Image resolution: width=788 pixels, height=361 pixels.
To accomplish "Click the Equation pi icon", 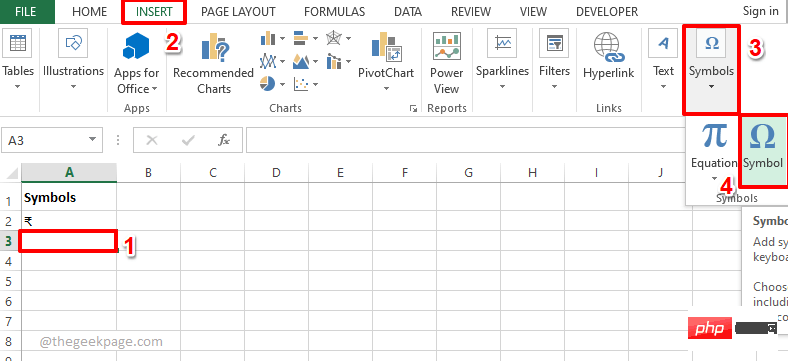I will point(714,135).
